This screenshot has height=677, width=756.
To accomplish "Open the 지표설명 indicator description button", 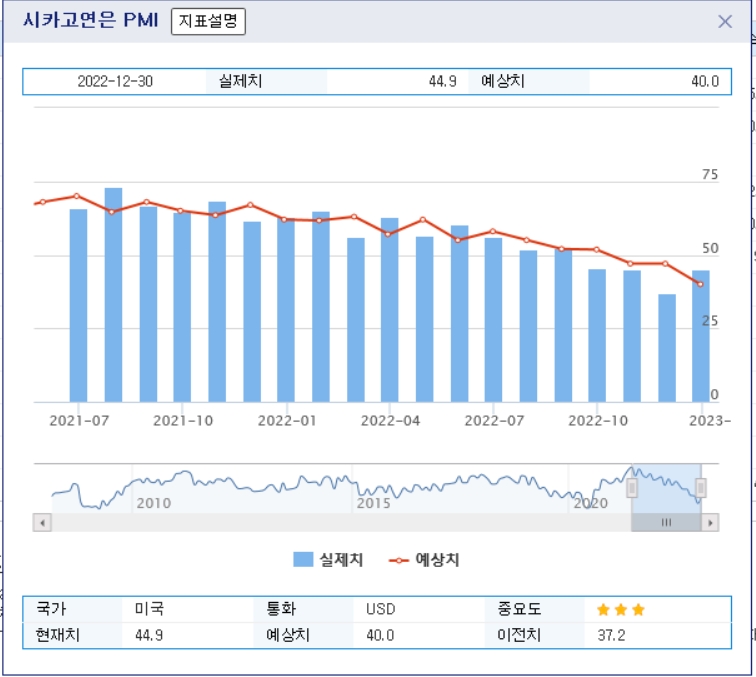I will [x=208, y=21].
